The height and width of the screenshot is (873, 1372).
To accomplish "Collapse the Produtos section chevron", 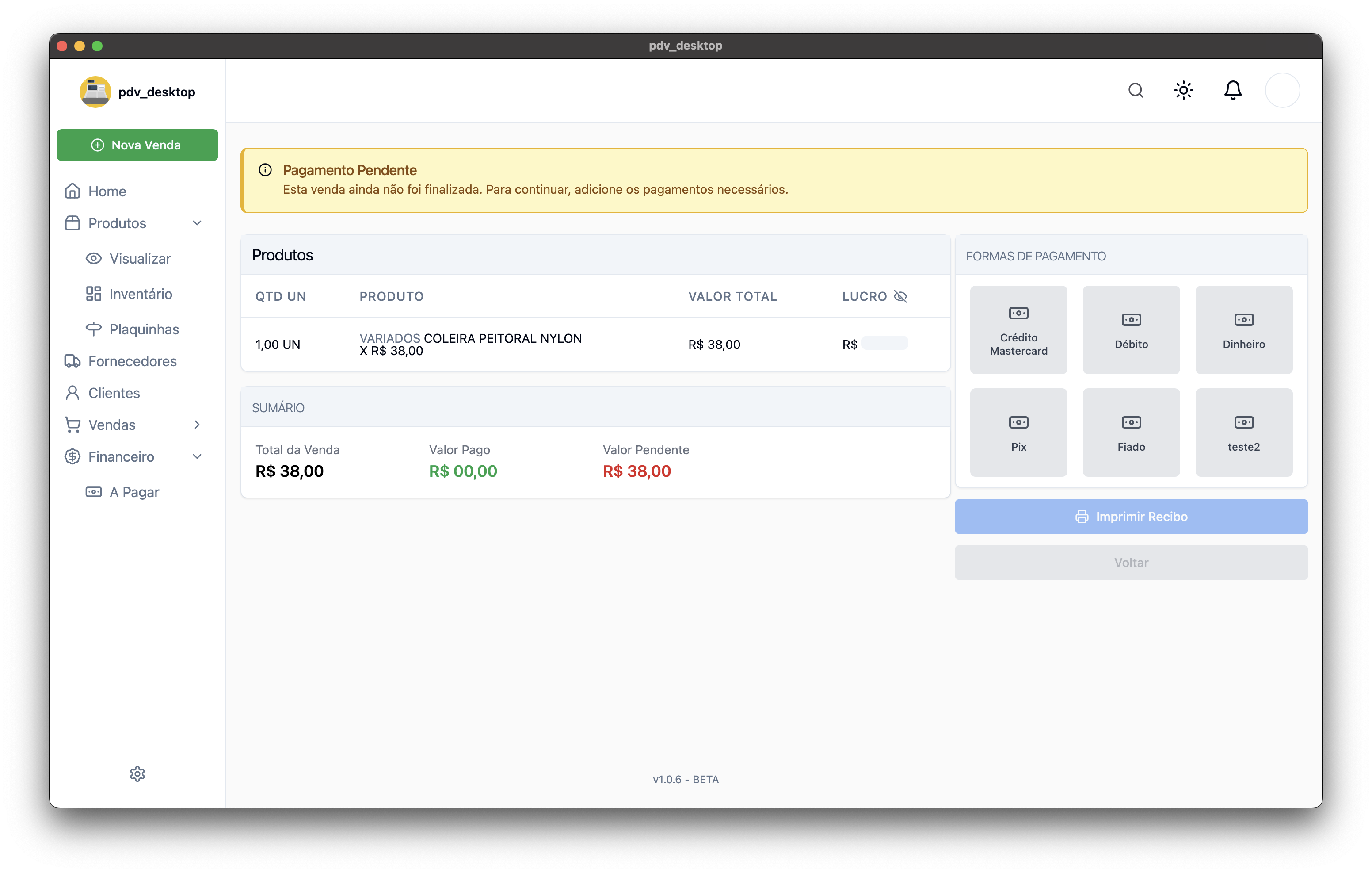I will [x=197, y=223].
